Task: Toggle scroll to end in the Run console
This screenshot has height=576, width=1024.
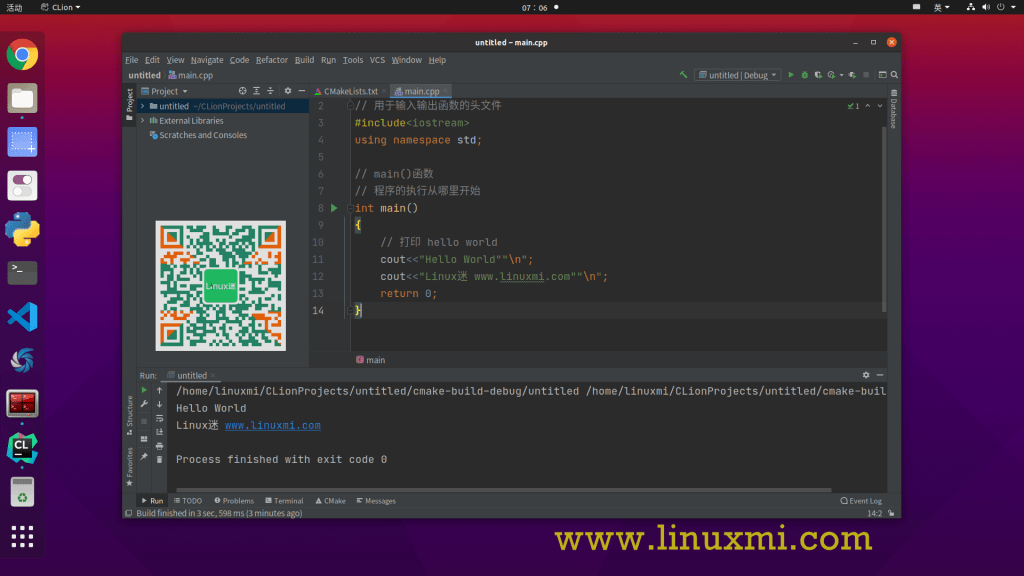Action: point(159,432)
